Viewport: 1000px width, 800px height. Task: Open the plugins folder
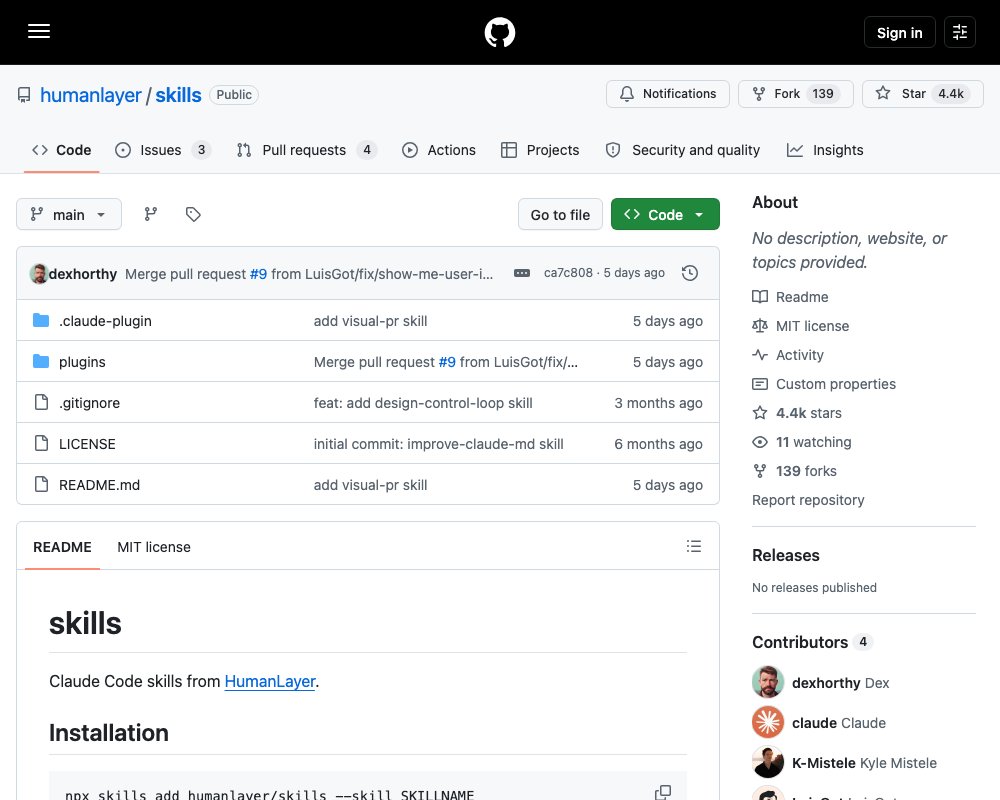[x=82, y=362]
